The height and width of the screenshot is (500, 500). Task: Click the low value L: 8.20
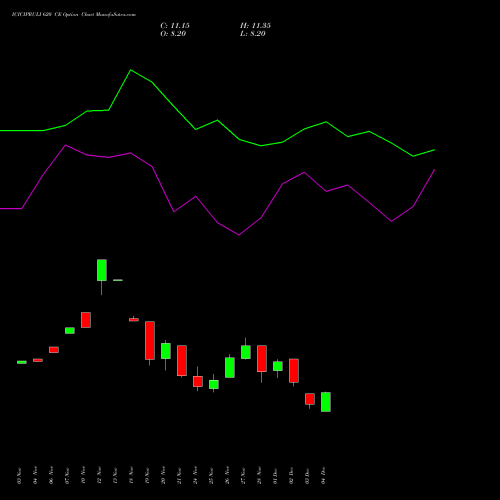(x=253, y=34)
